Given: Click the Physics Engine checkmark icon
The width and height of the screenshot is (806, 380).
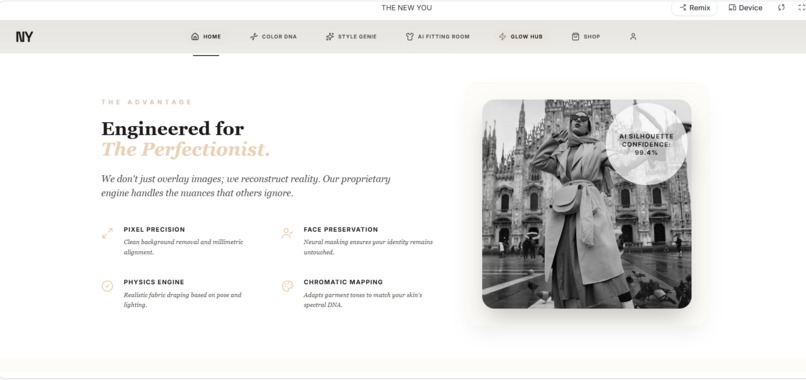Looking at the screenshot, I should coord(107,286).
